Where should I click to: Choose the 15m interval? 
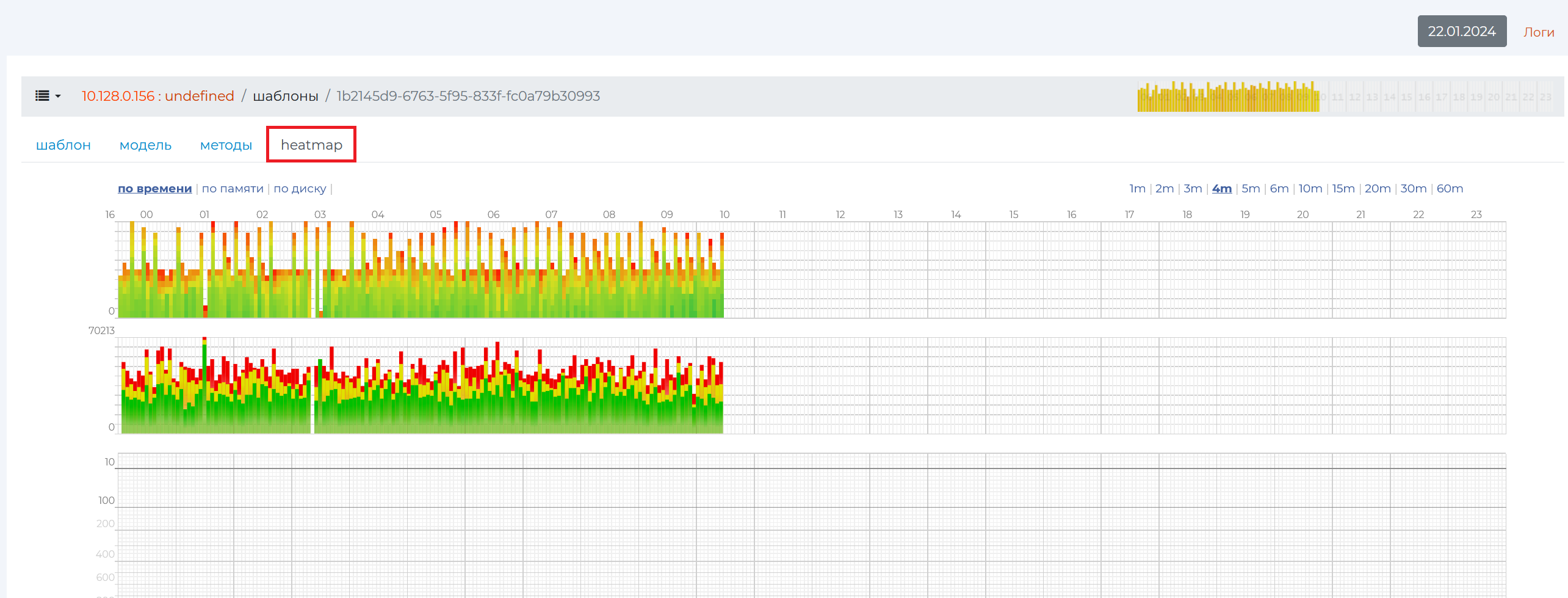tap(1343, 189)
